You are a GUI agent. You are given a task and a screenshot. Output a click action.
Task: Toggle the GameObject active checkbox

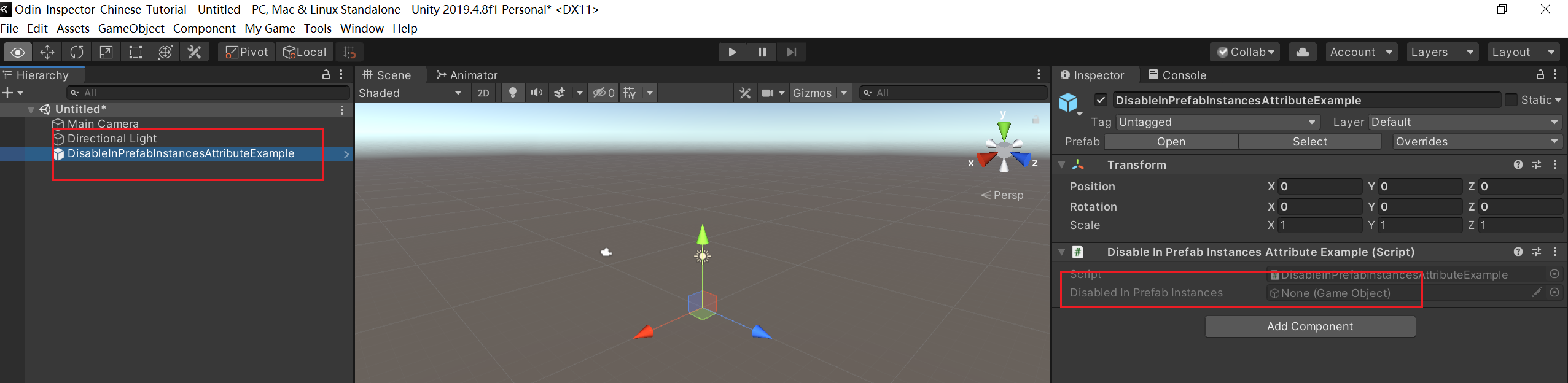click(x=1101, y=100)
